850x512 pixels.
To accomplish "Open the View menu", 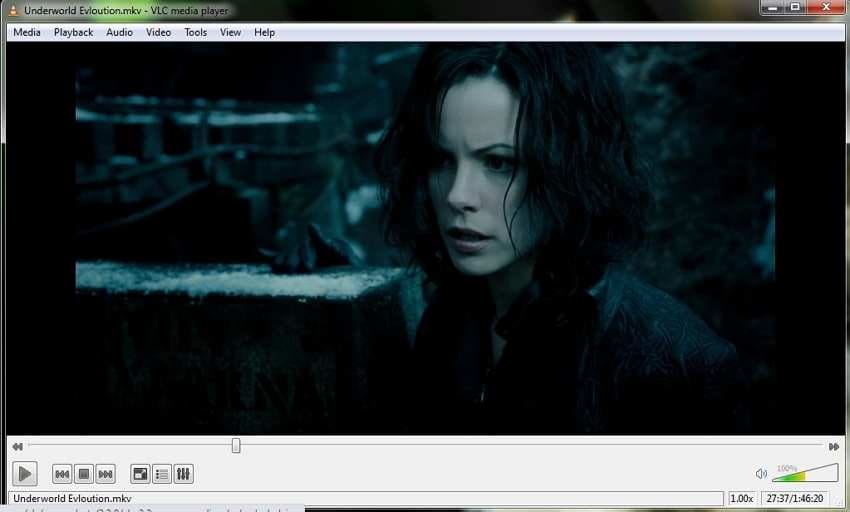I will click(x=230, y=33).
